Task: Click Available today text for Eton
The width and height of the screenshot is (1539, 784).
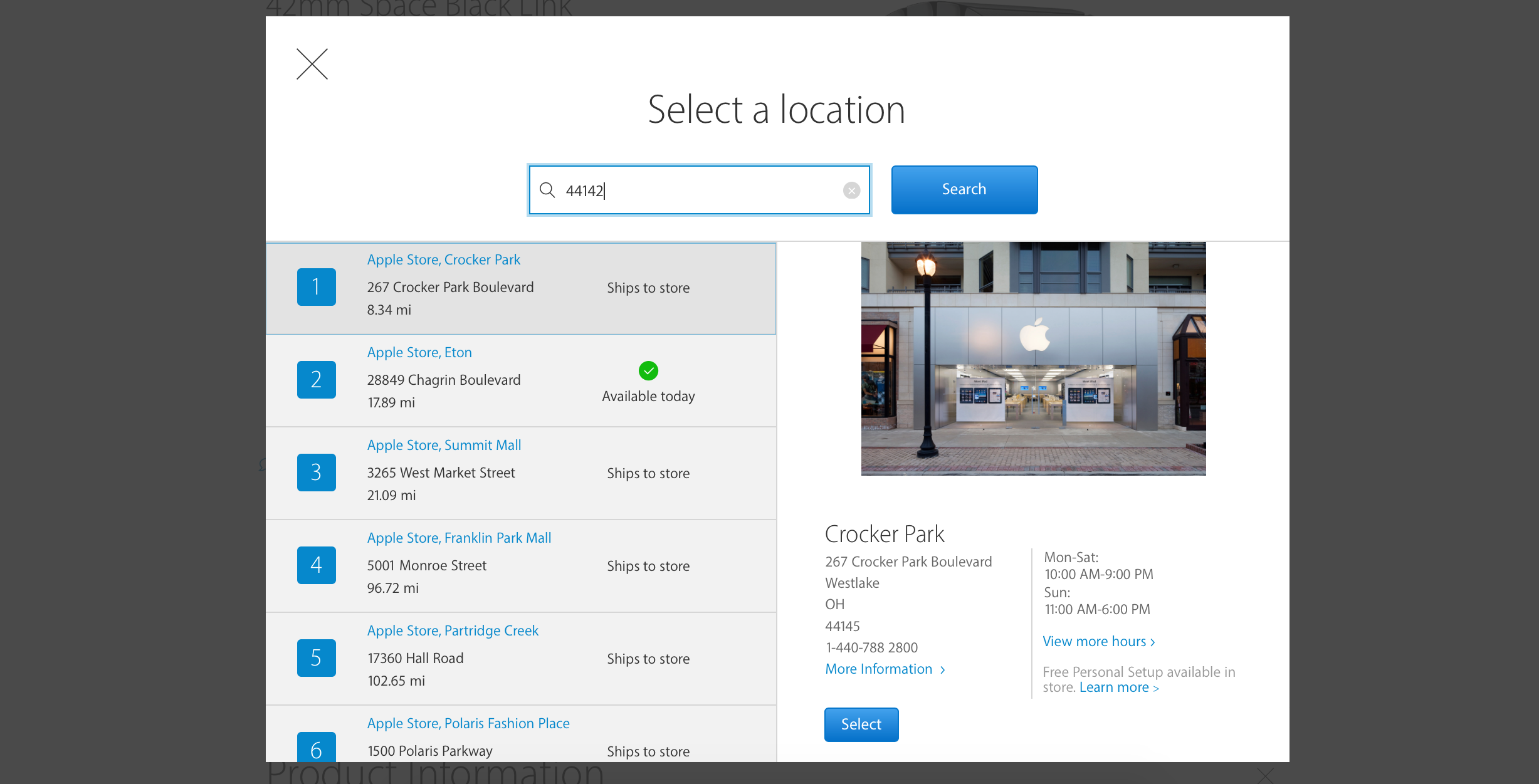Action: pos(648,396)
